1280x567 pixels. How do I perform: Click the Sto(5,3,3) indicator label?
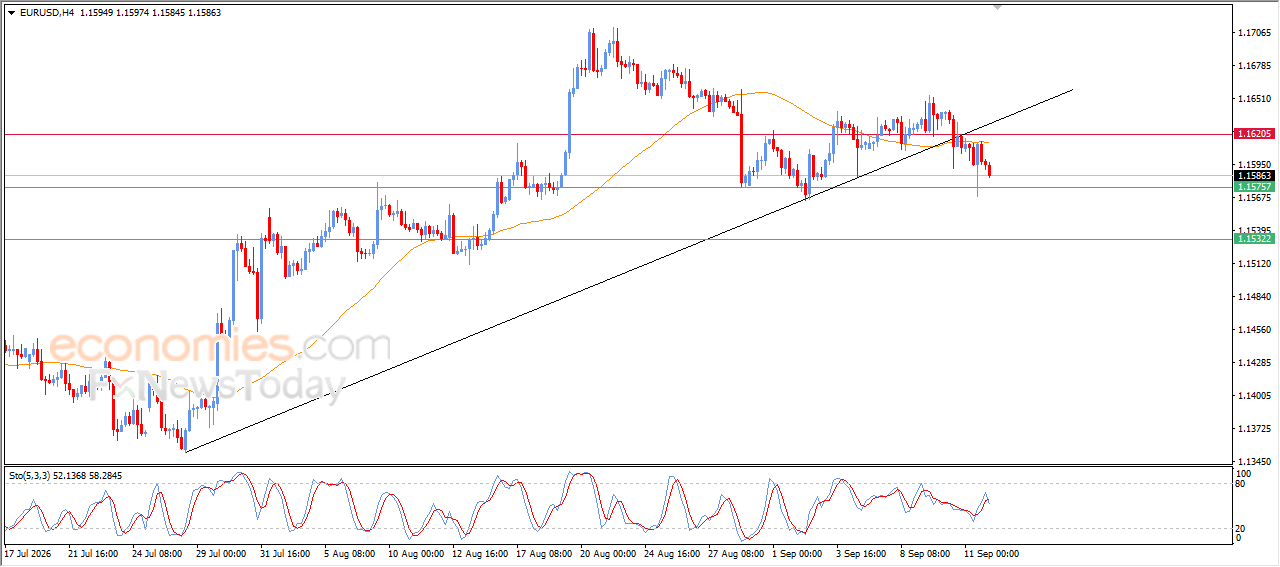click(x=30, y=476)
